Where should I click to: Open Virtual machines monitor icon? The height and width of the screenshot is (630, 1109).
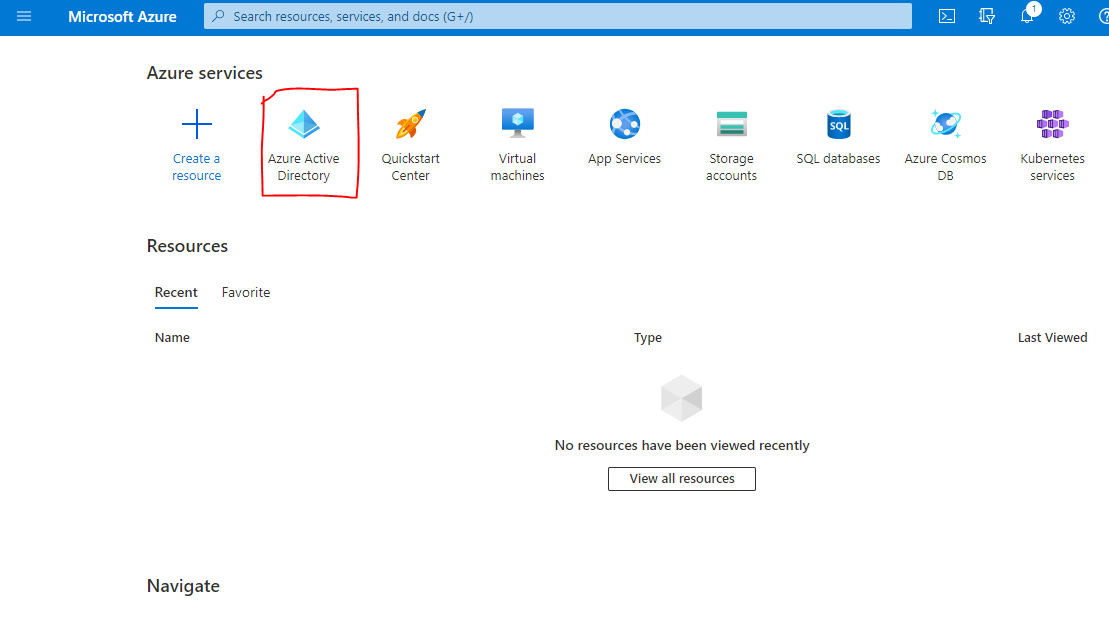pos(518,124)
